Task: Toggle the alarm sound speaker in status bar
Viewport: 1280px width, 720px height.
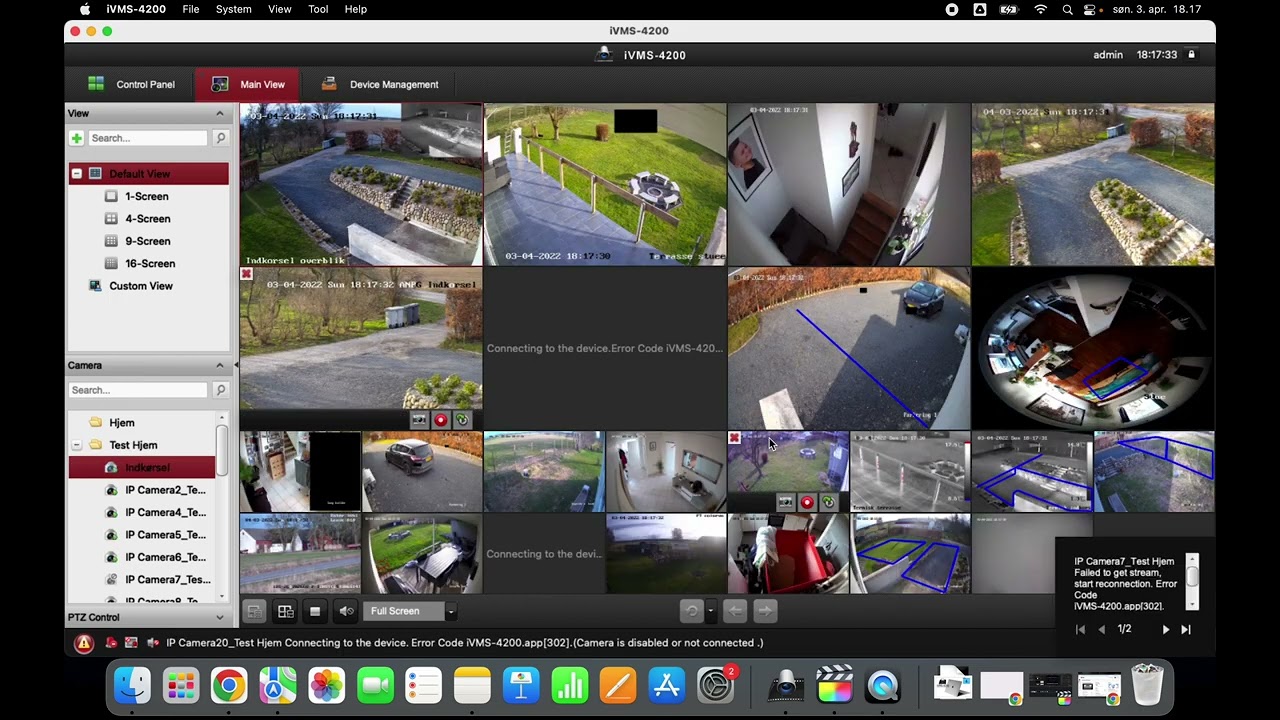Action: [152, 643]
